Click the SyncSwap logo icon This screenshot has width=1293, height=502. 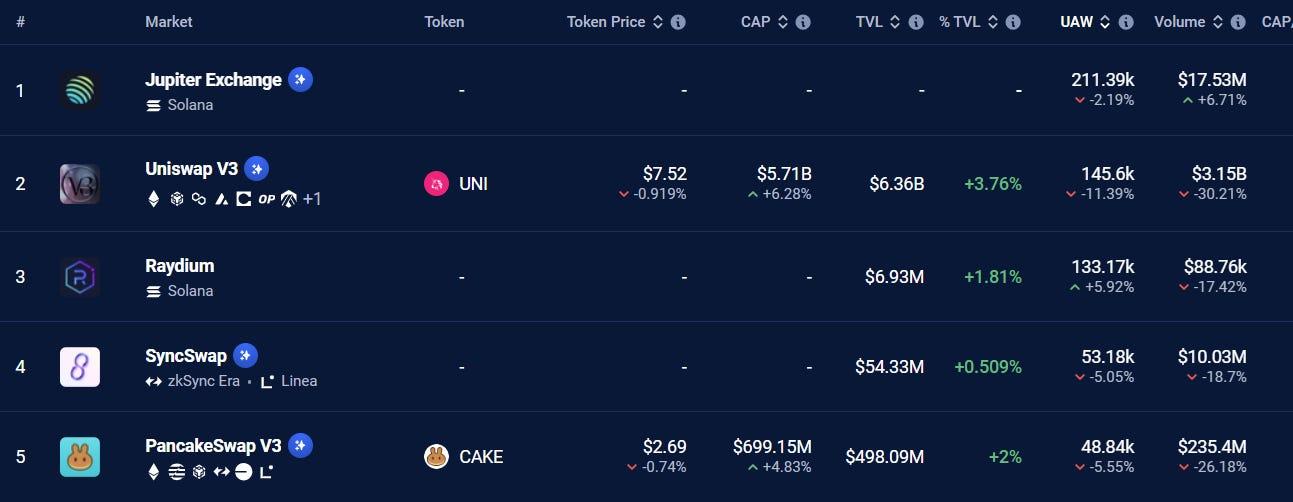point(79,367)
